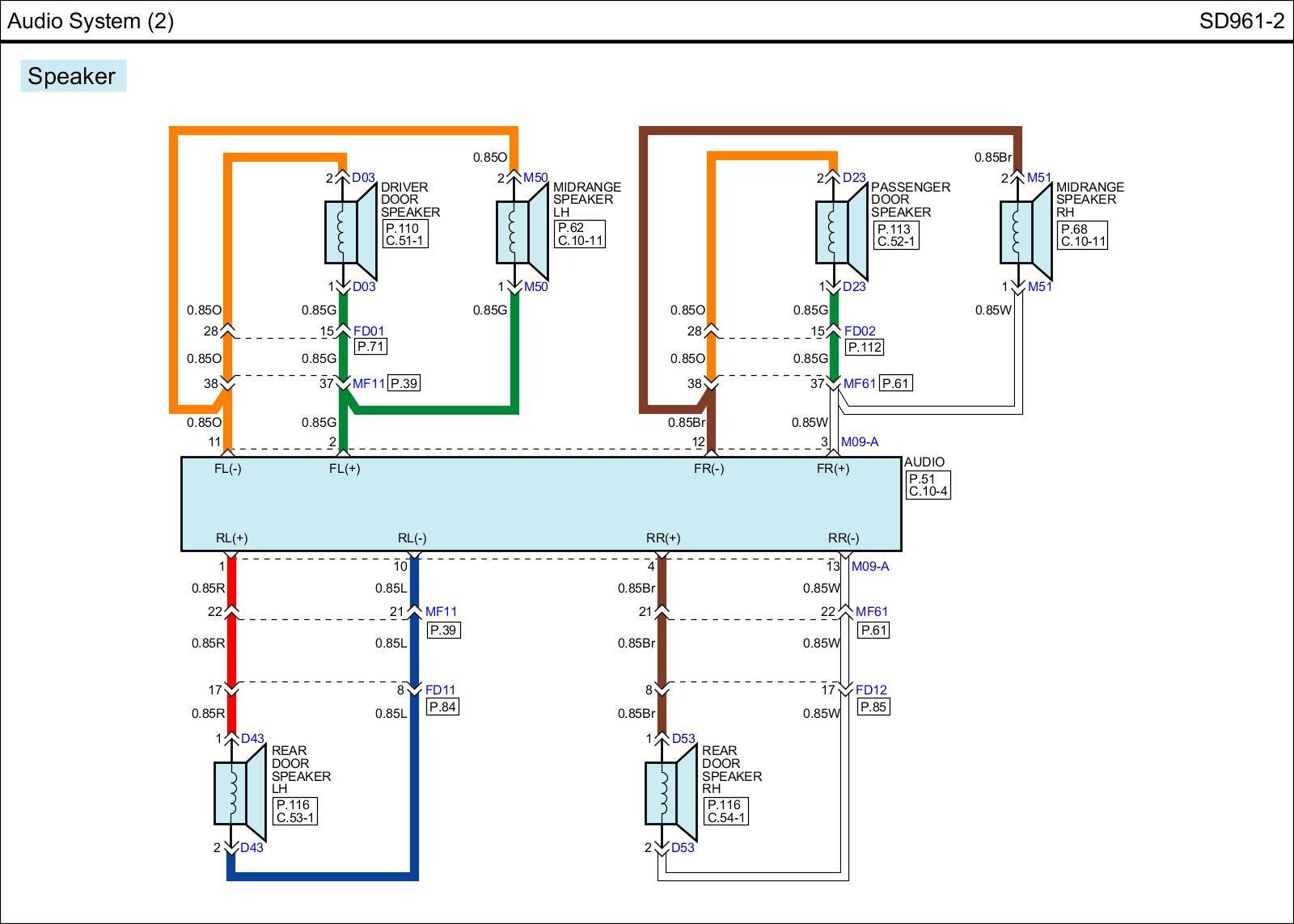Select the rear door speaker RH symbol

(671, 793)
